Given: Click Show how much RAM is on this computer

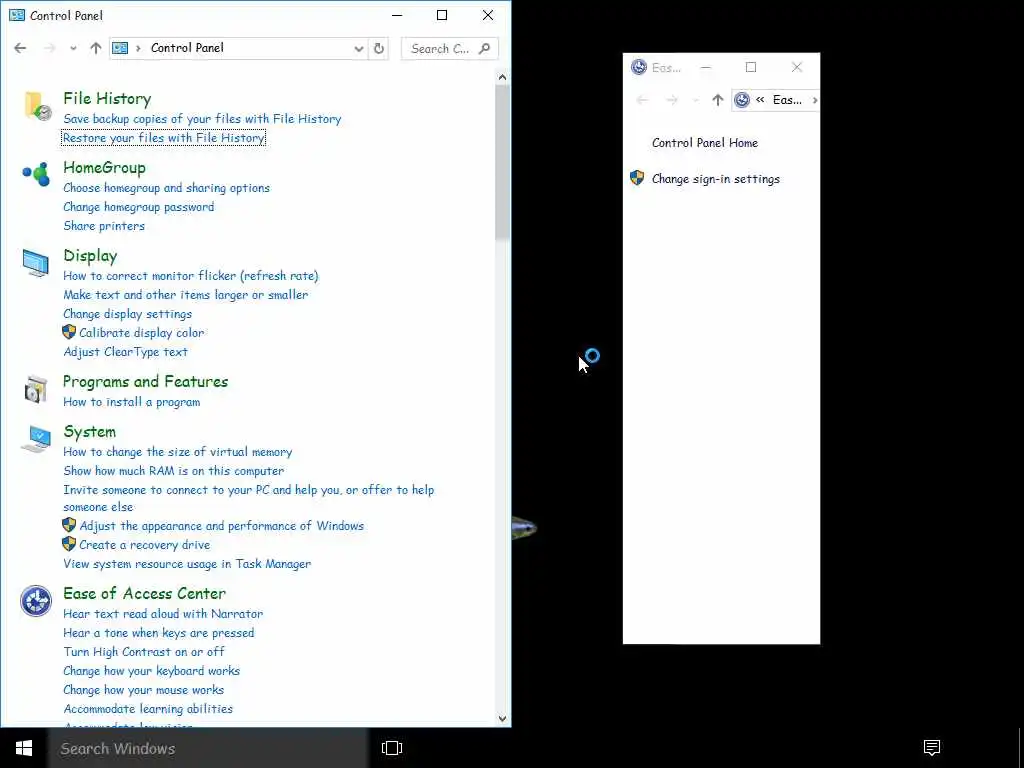Looking at the screenshot, I should coord(174,471).
